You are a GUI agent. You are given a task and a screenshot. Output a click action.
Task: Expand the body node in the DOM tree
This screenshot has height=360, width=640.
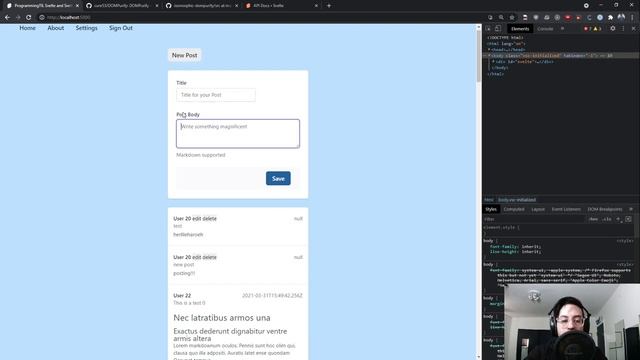489,56
